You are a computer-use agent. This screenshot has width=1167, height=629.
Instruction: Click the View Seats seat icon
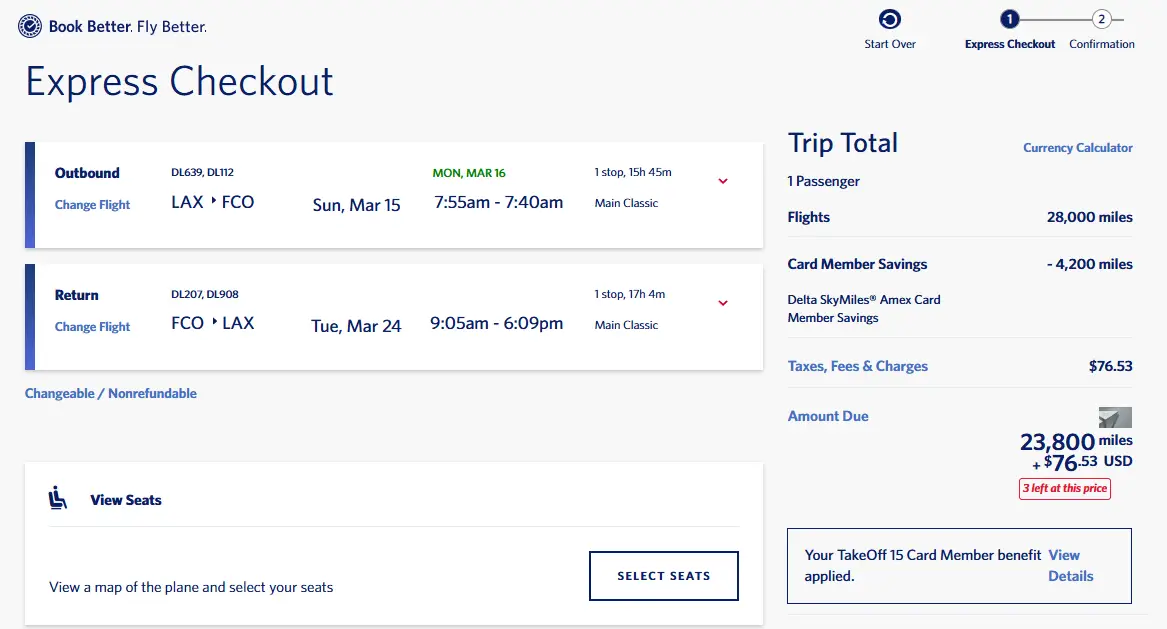tap(58, 498)
